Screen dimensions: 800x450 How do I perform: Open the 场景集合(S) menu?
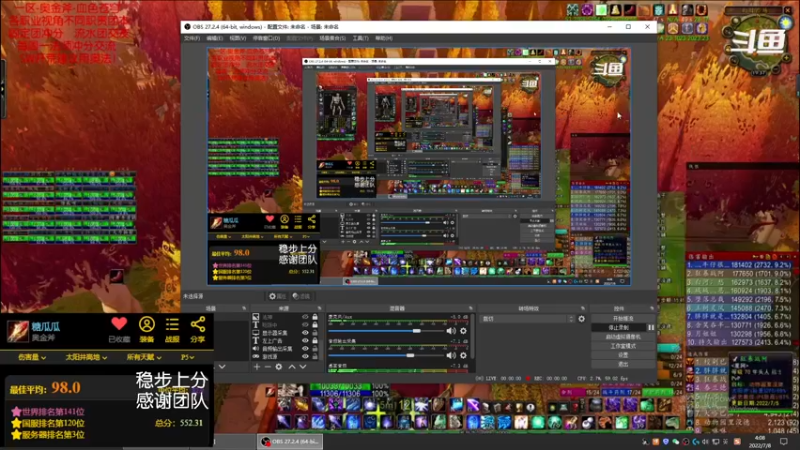(332, 38)
